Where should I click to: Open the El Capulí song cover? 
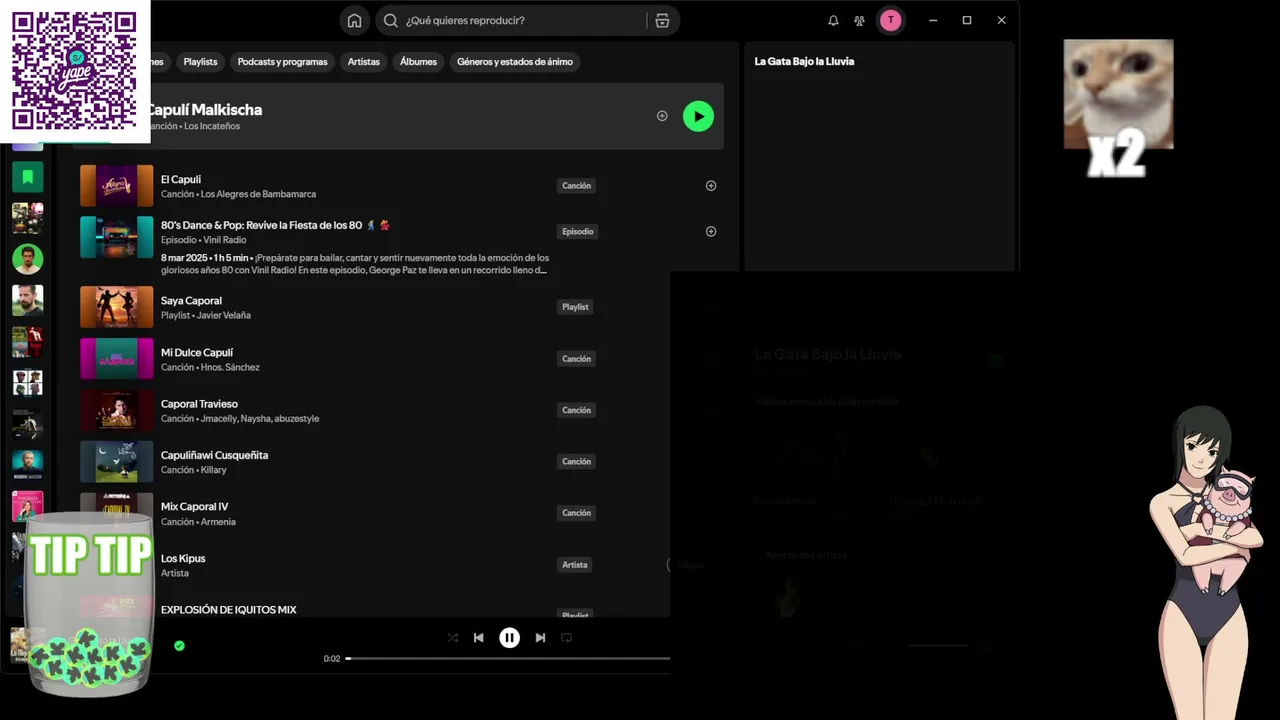[x=117, y=186]
